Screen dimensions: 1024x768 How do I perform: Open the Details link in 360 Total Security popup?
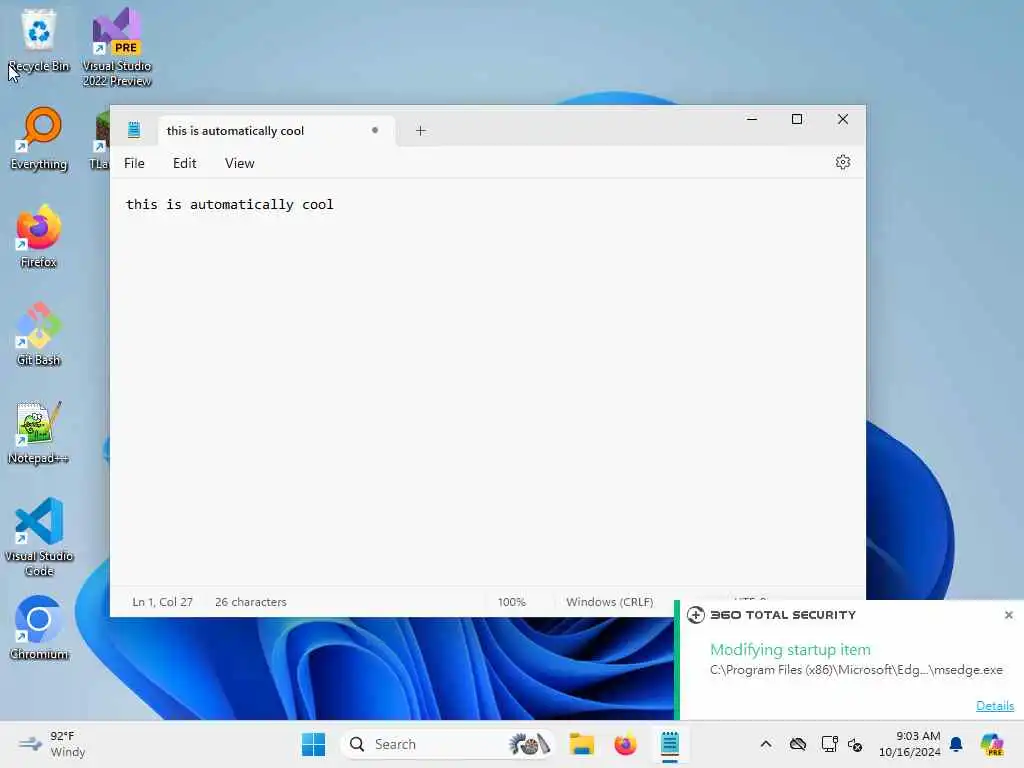[x=995, y=706]
